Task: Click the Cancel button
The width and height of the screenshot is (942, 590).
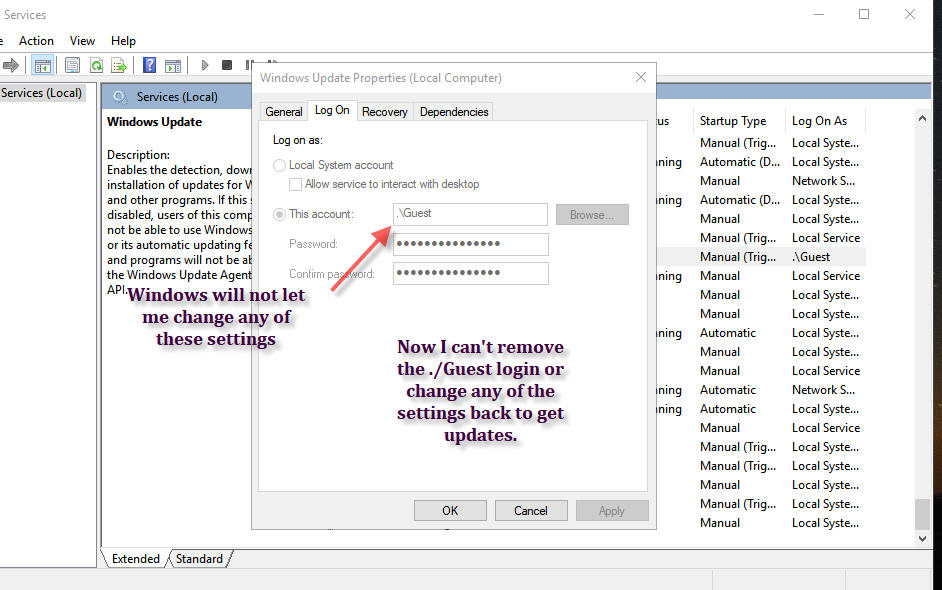Action: tap(531, 510)
